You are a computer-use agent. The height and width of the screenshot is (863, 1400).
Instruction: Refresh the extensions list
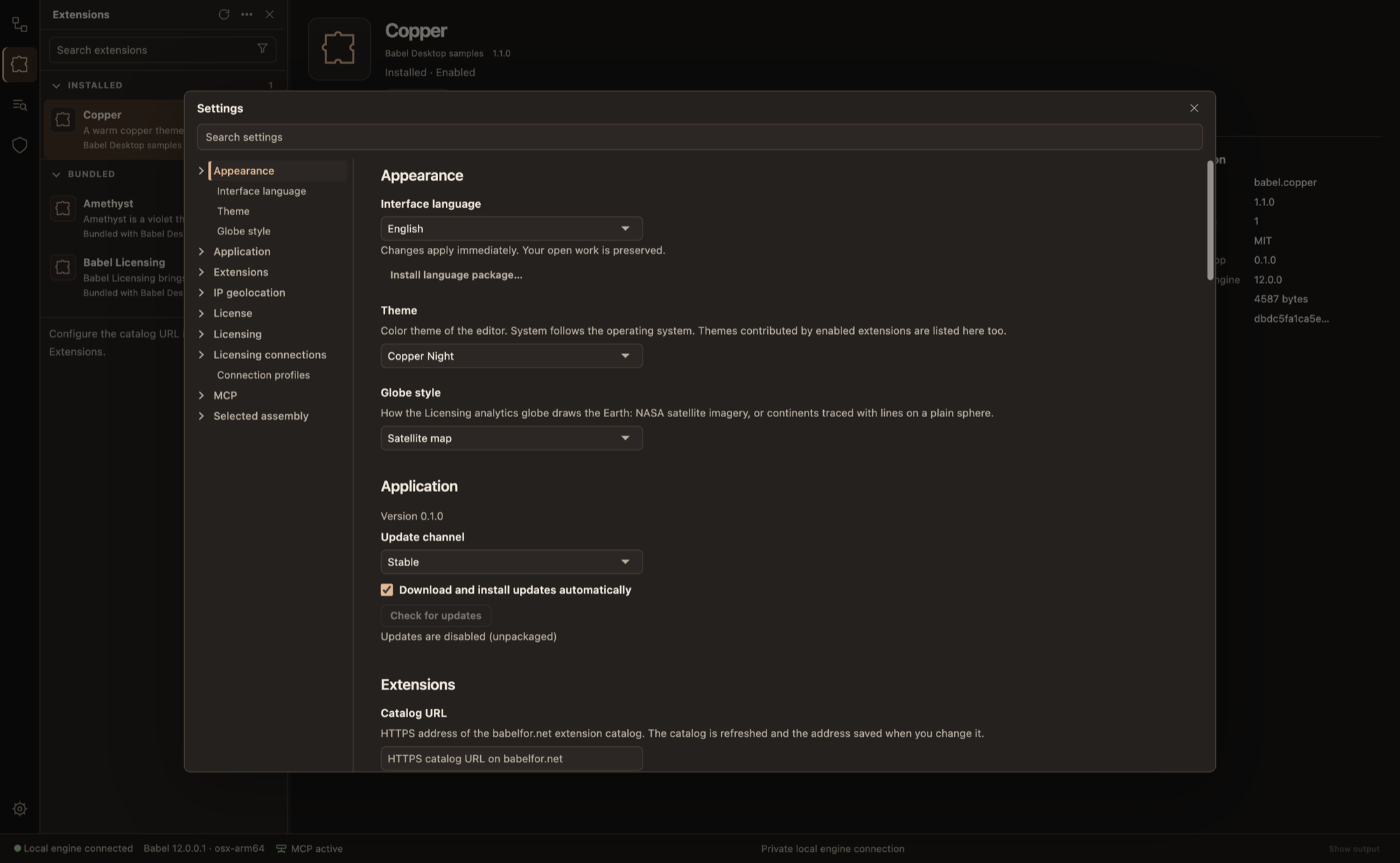pos(224,14)
